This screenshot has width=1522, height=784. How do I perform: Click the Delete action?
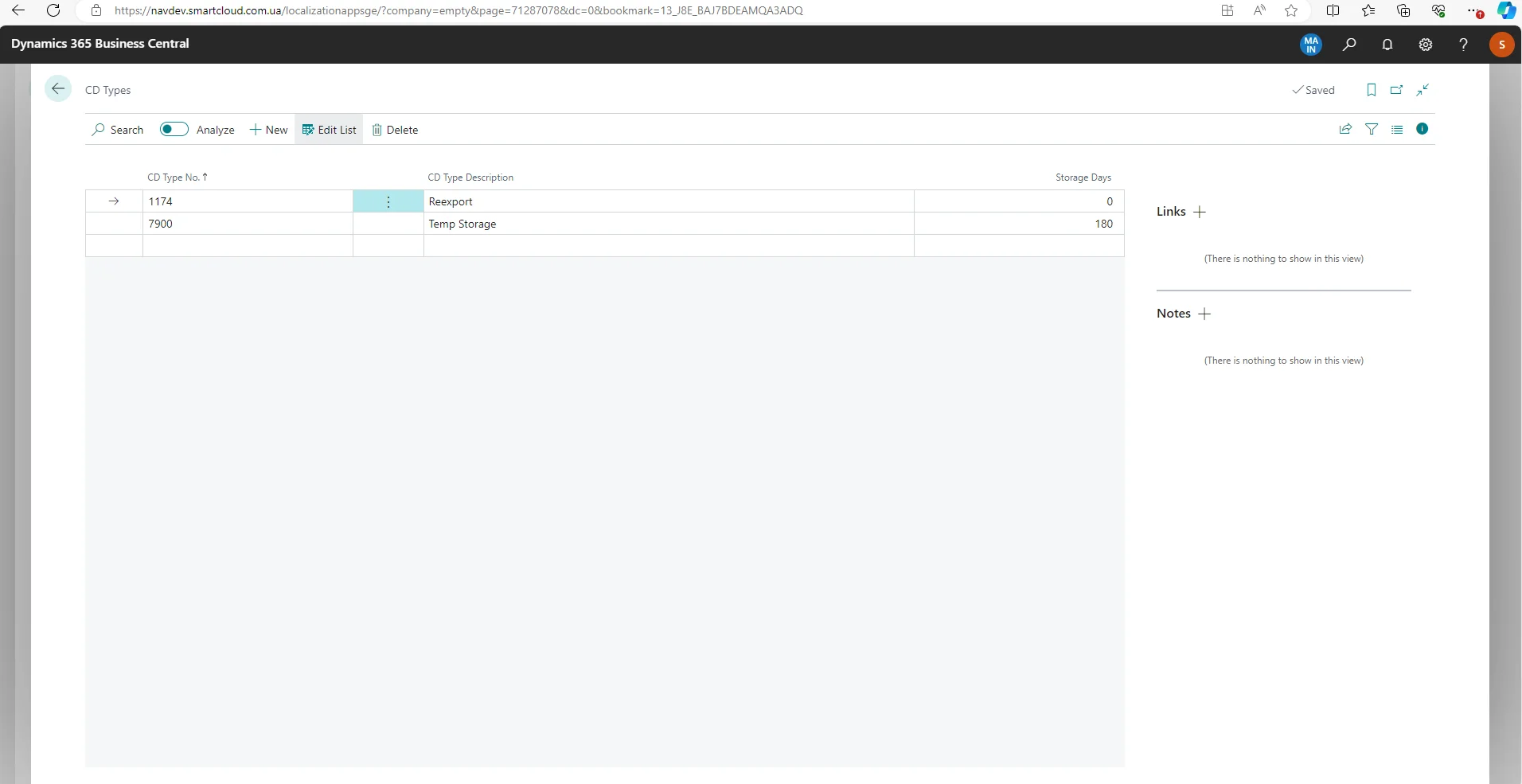click(395, 130)
